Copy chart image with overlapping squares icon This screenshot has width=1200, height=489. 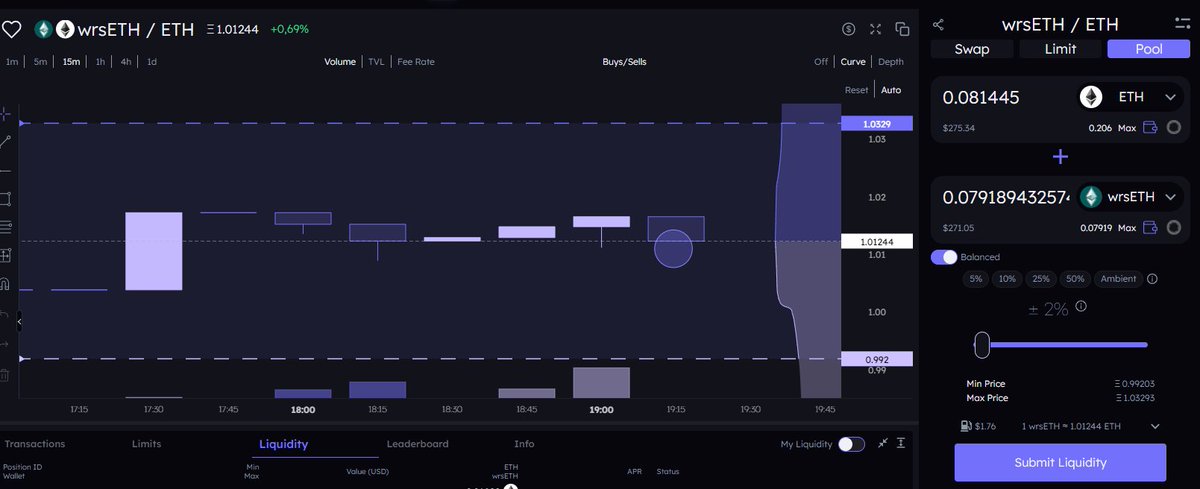[902, 29]
